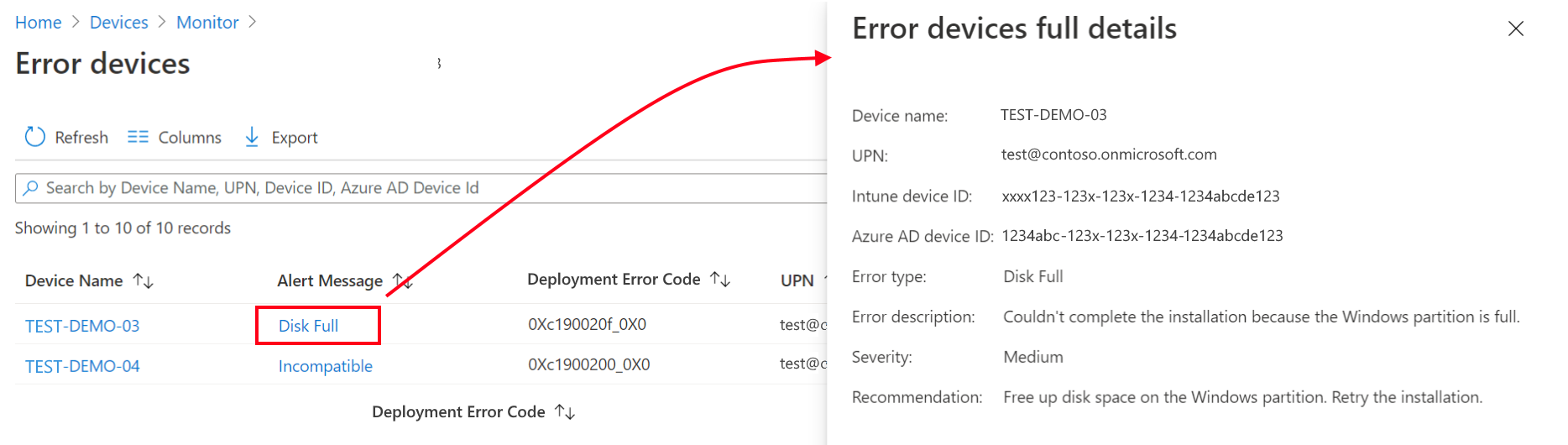
Task: Navigate to Devices breadcrumb
Action: (118, 23)
